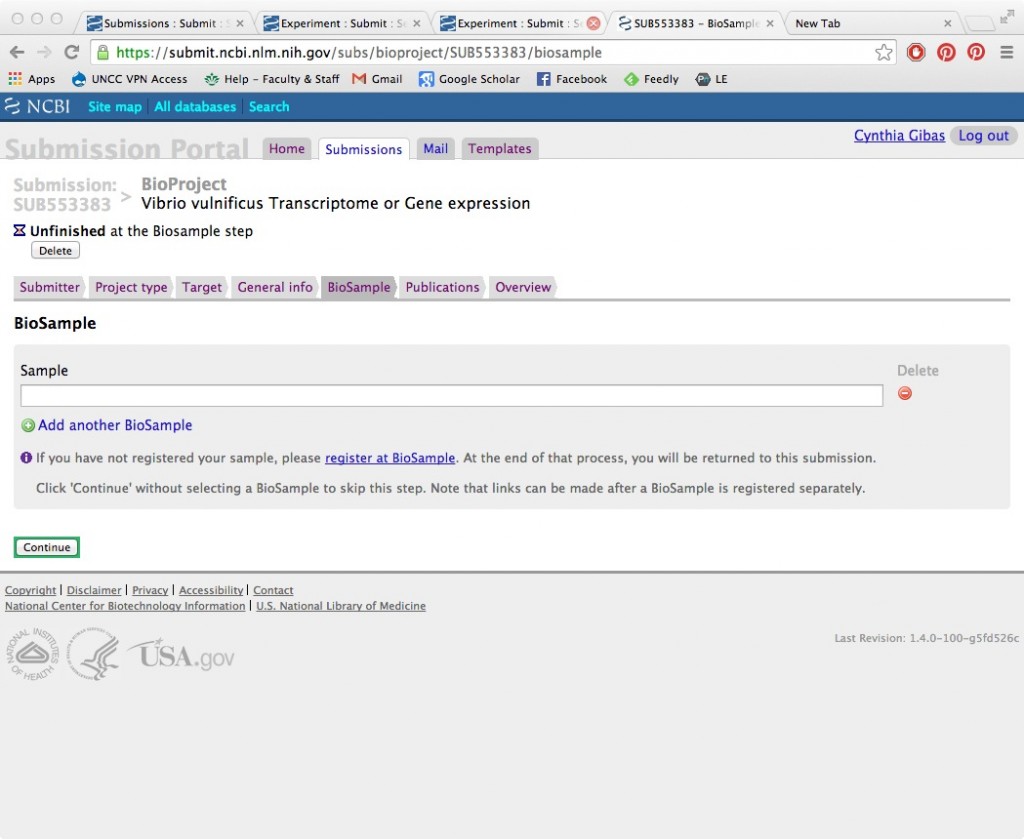Open the Chrome hamburger menu
This screenshot has width=1024, height=839.
pyautogui.click(x=1006, y=52)
